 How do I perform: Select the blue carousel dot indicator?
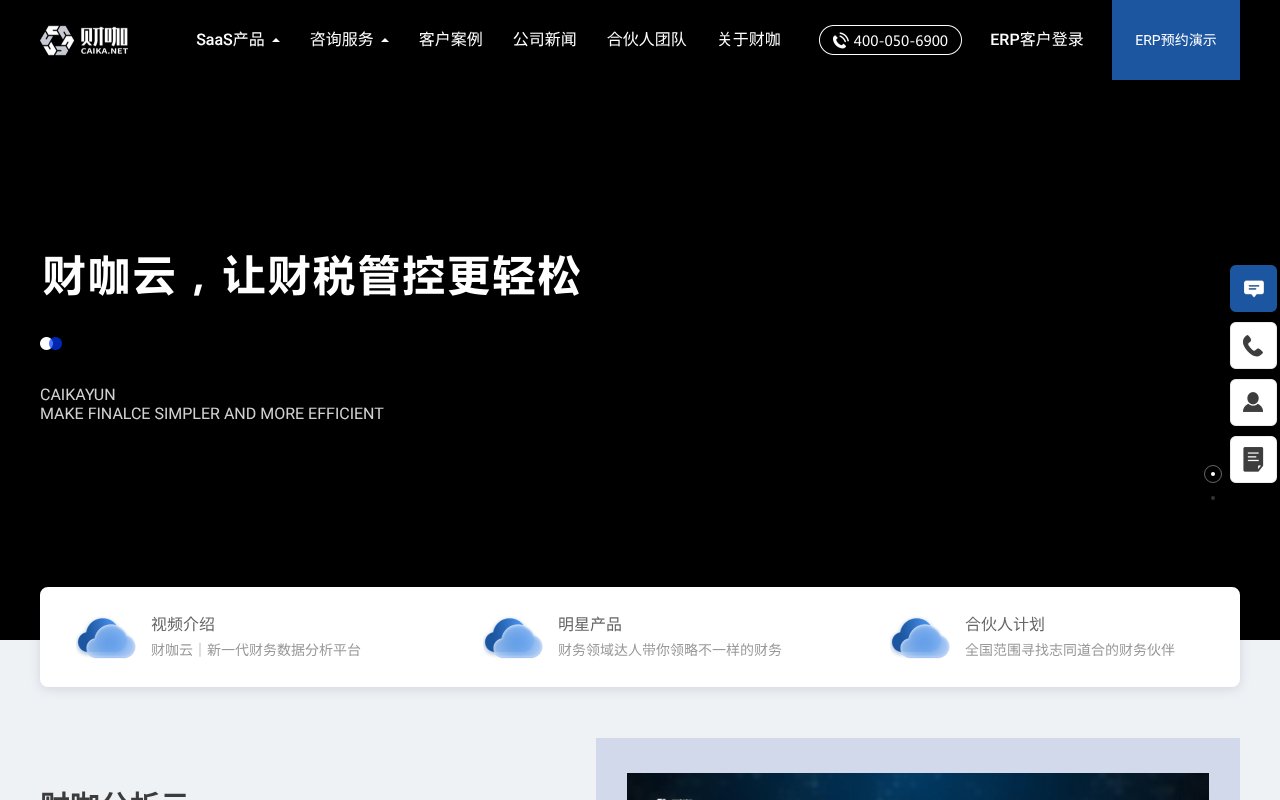point(56,343)
